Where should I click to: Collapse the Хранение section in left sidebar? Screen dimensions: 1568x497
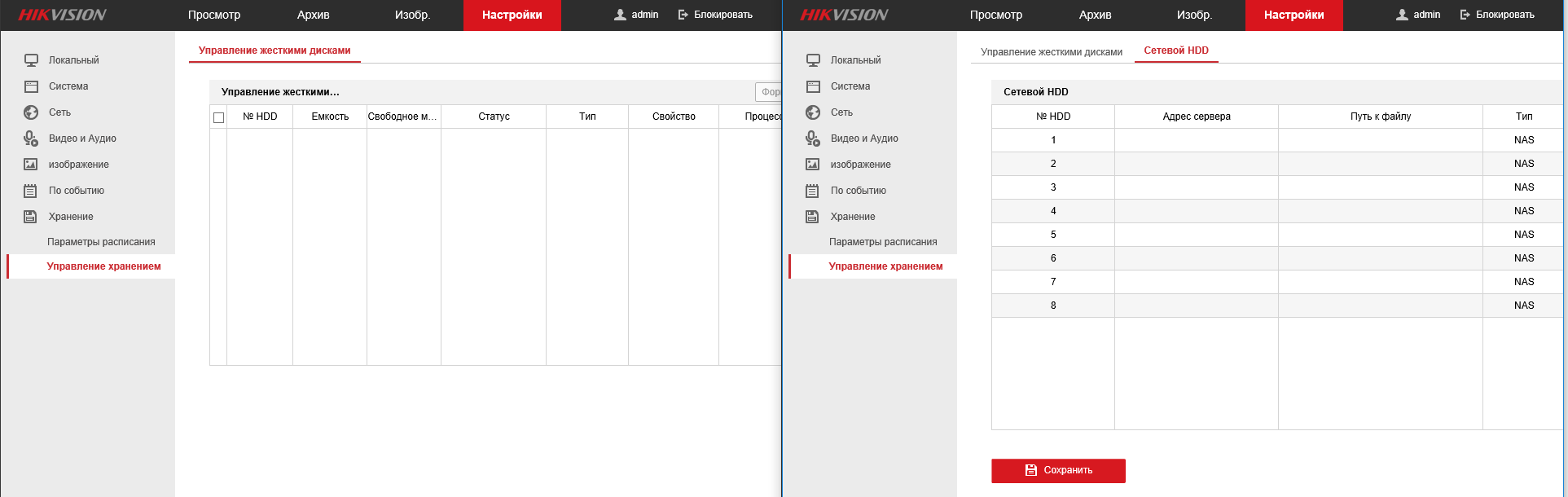pyautogui.click(x=71, y=217)
